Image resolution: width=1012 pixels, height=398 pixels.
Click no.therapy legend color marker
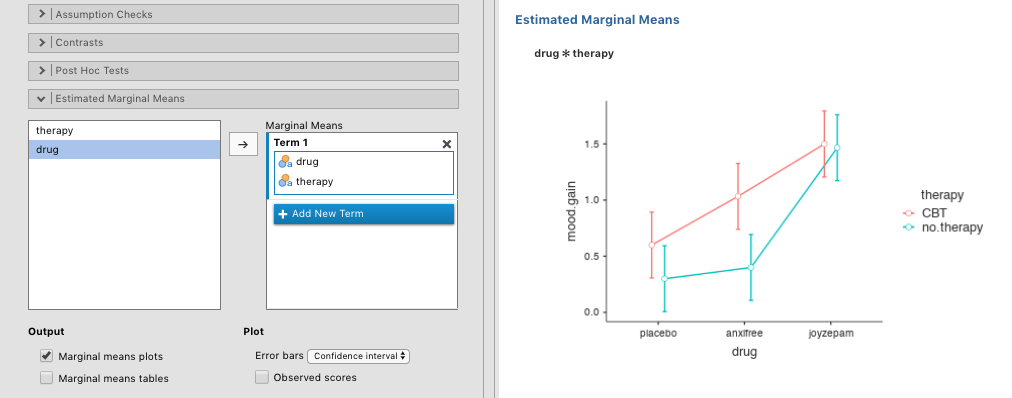pos(909,227)
